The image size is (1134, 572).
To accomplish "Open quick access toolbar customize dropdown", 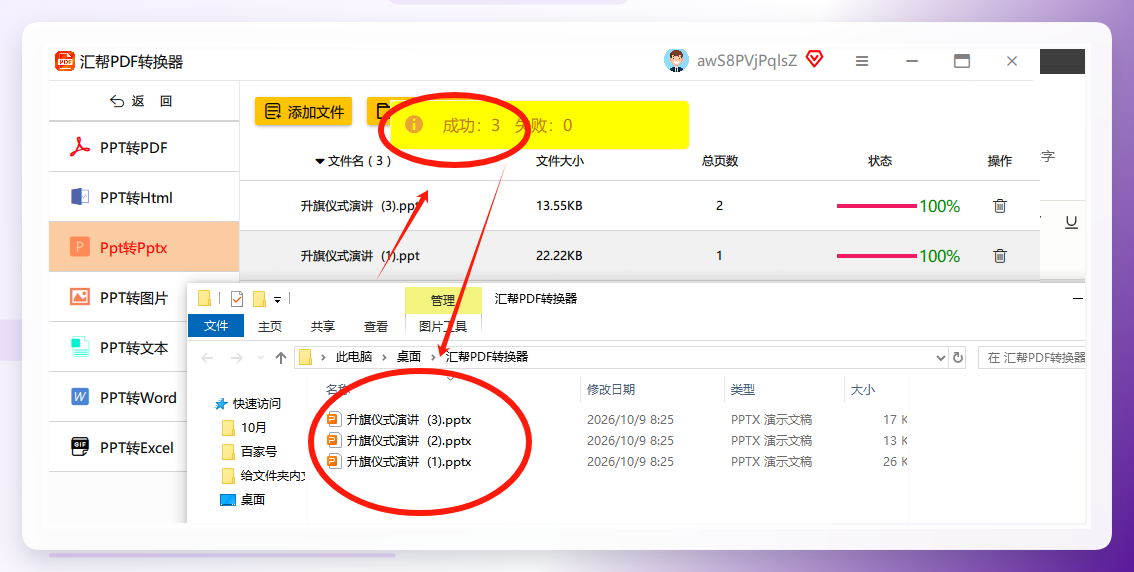I will coord(277,299).
